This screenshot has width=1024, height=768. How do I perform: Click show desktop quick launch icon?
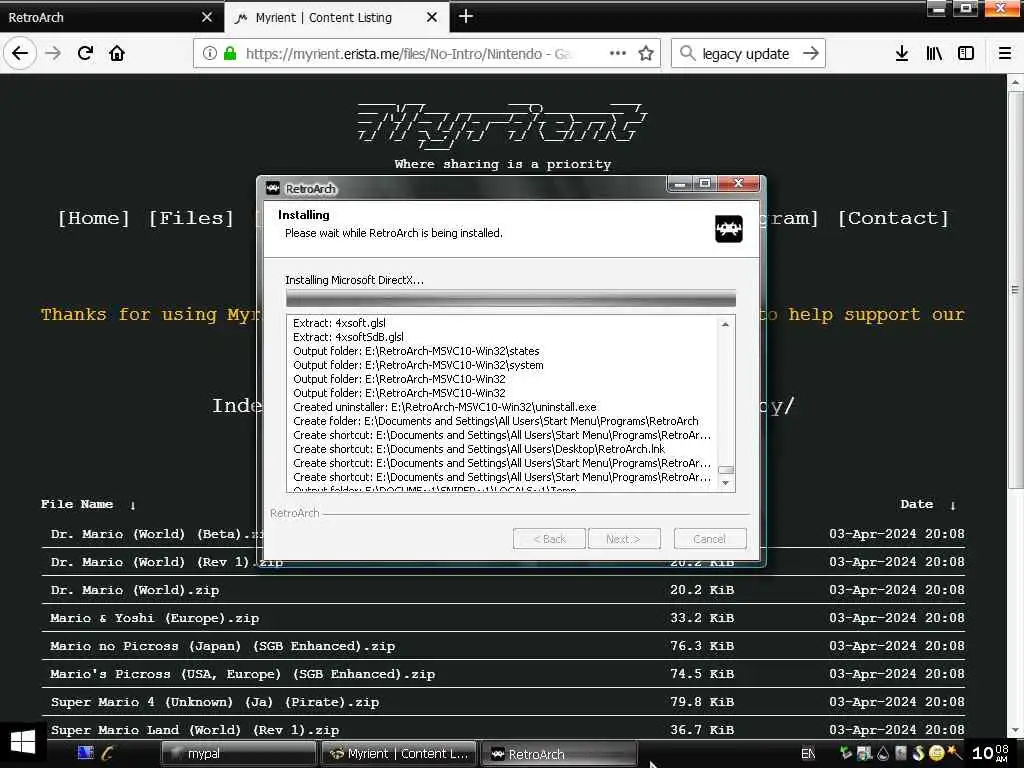coord(86,753)
